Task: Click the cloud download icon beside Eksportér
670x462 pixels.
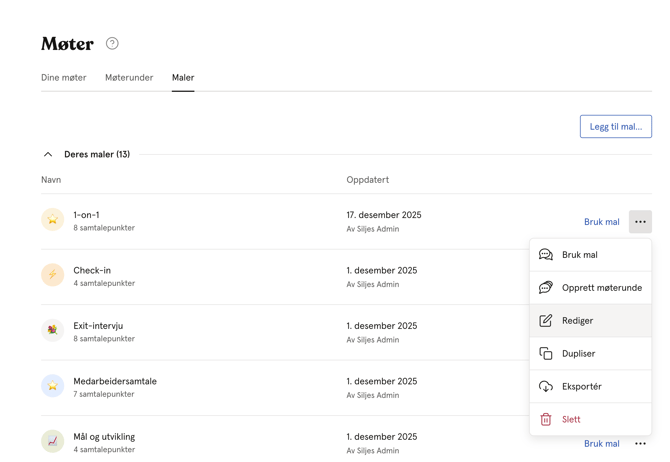Action: [x=546, y=386]
